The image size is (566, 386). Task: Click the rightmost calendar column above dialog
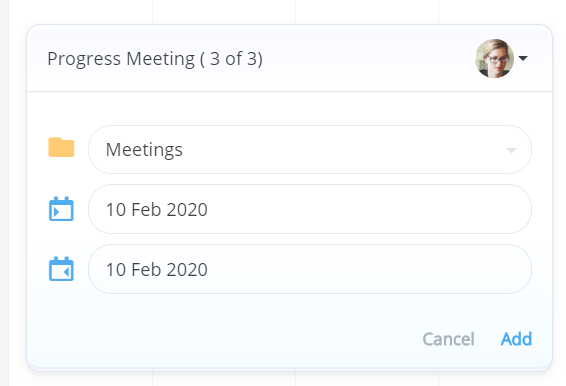(502, 12)
